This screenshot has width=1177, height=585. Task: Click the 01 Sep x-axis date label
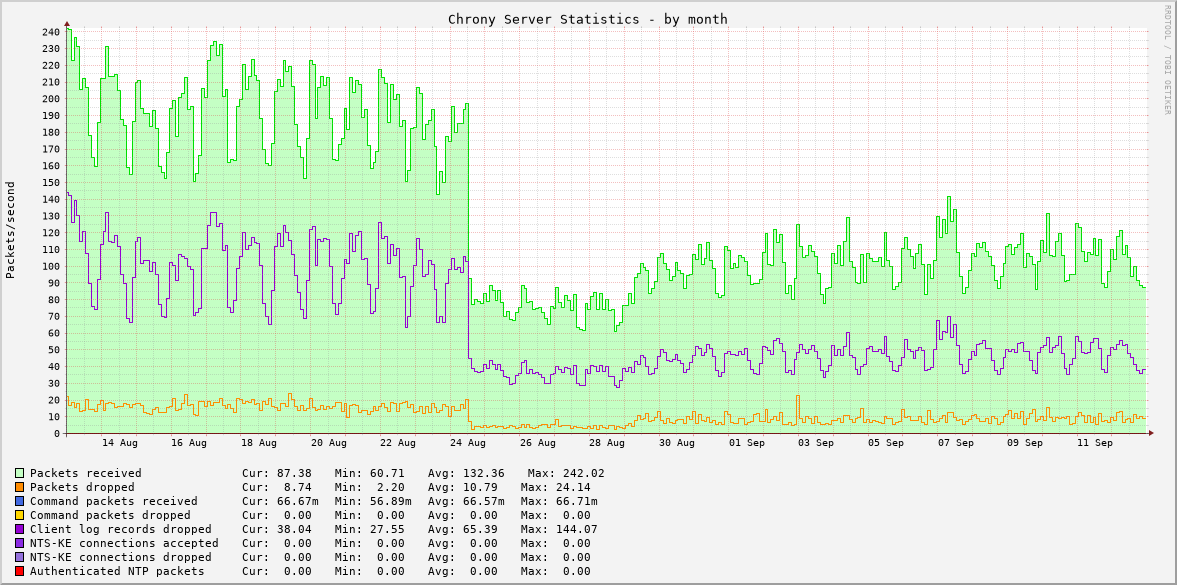[746, 443]
